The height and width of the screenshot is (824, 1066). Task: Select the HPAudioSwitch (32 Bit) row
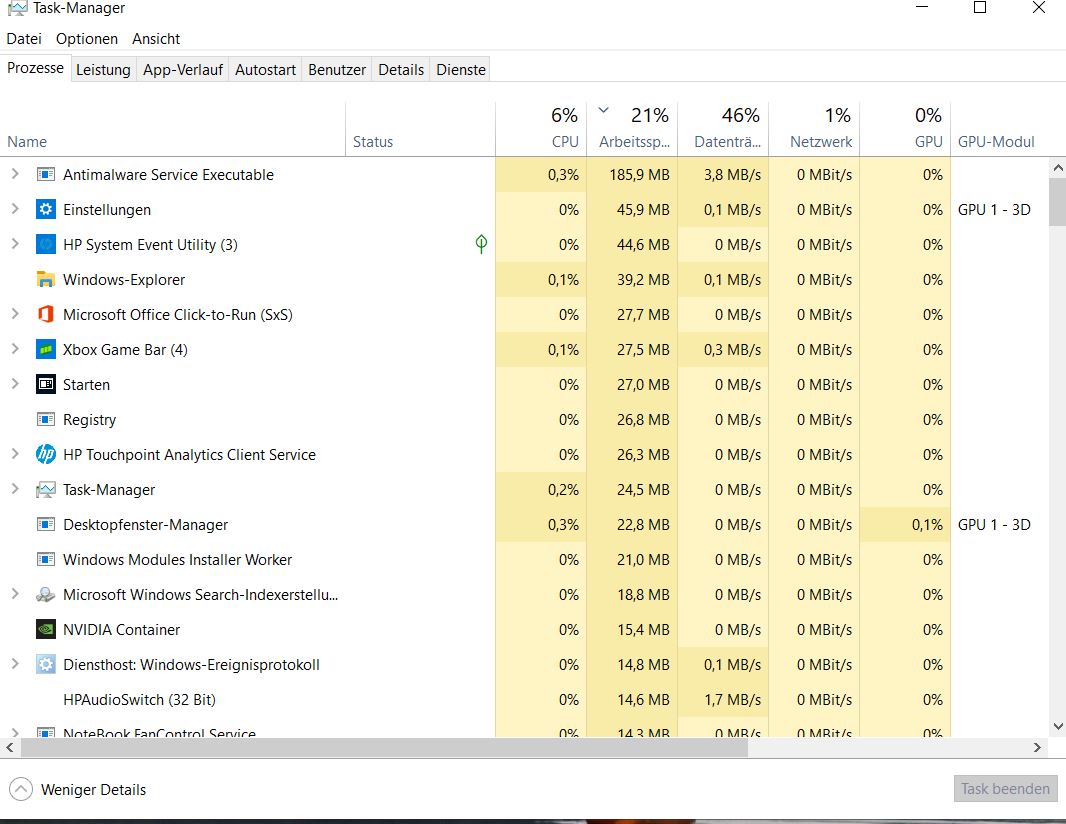pyautogui.click(x=525, y=700)
